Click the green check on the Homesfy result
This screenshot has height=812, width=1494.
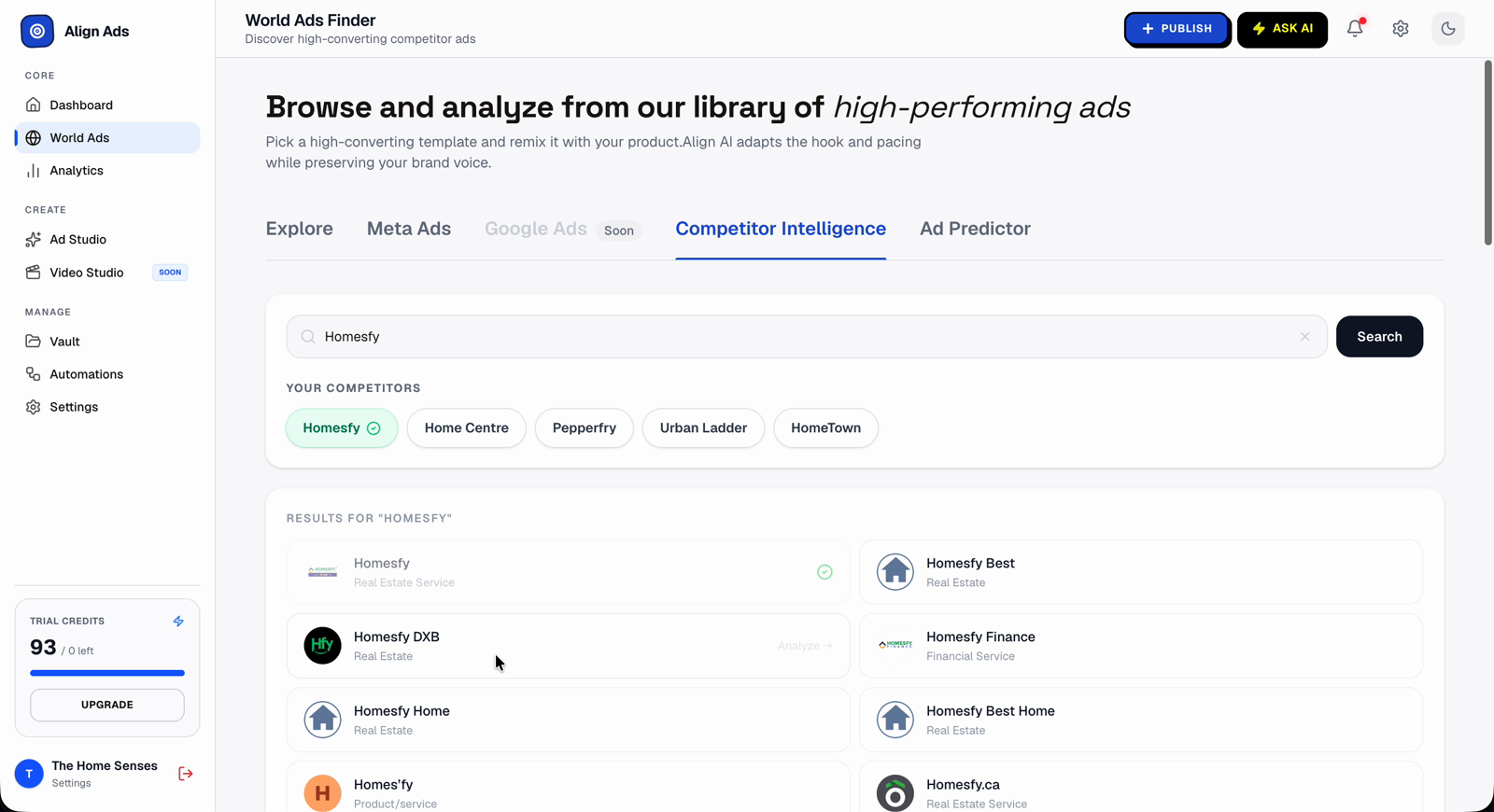pos(825,572)
